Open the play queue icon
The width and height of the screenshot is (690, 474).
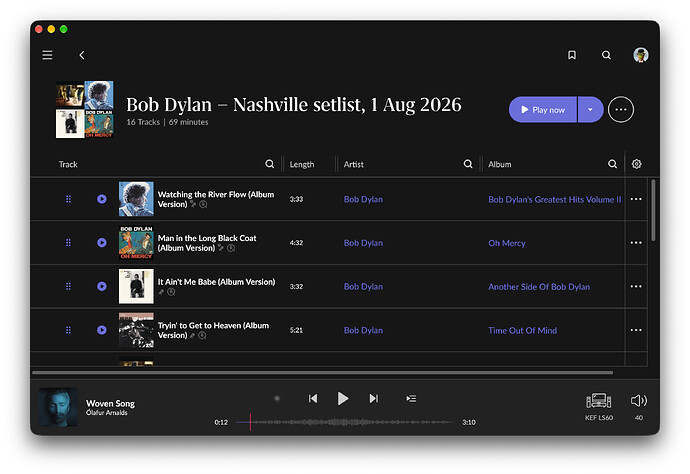tap(411, 398)
